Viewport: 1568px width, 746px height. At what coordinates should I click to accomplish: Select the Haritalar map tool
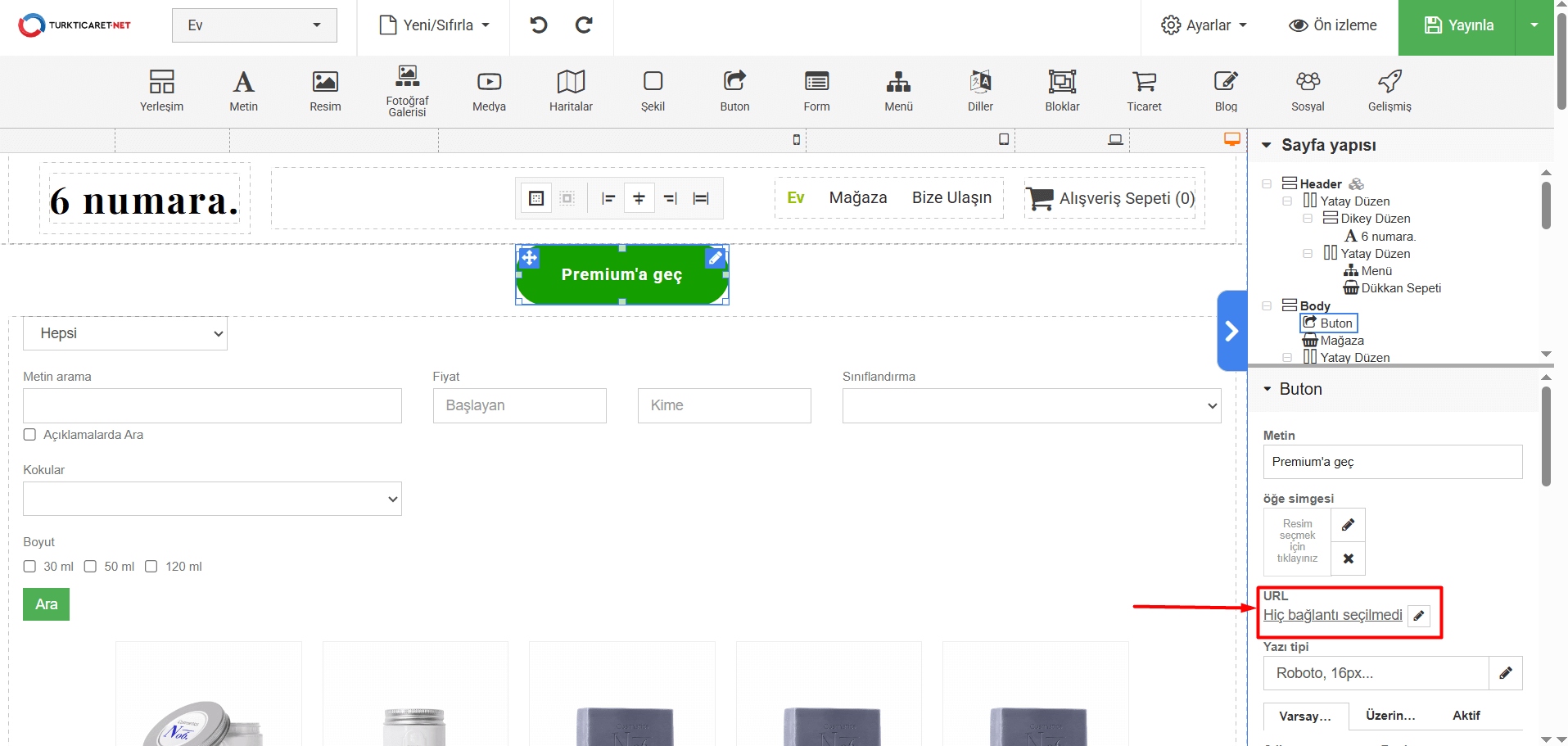point(571,91)
